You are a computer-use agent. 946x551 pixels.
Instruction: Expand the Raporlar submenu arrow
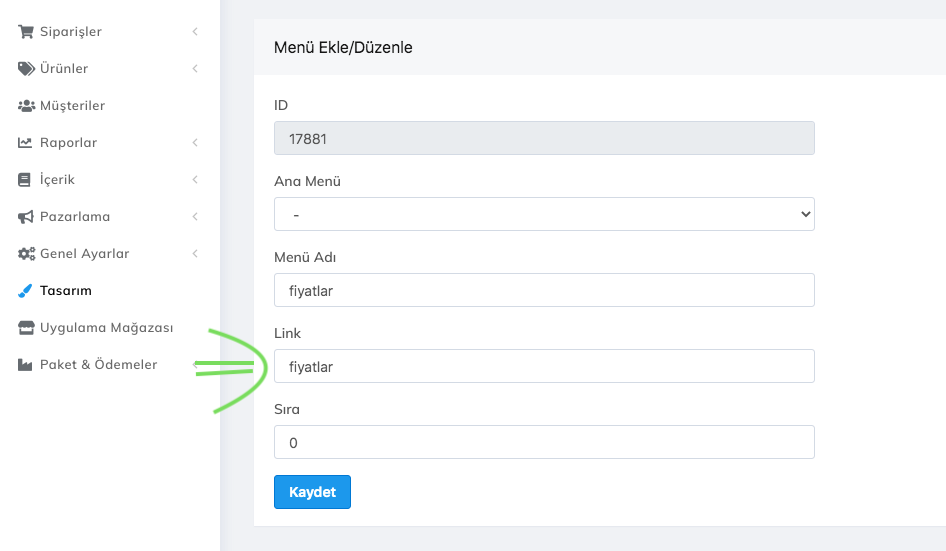(x=195, y=143)
